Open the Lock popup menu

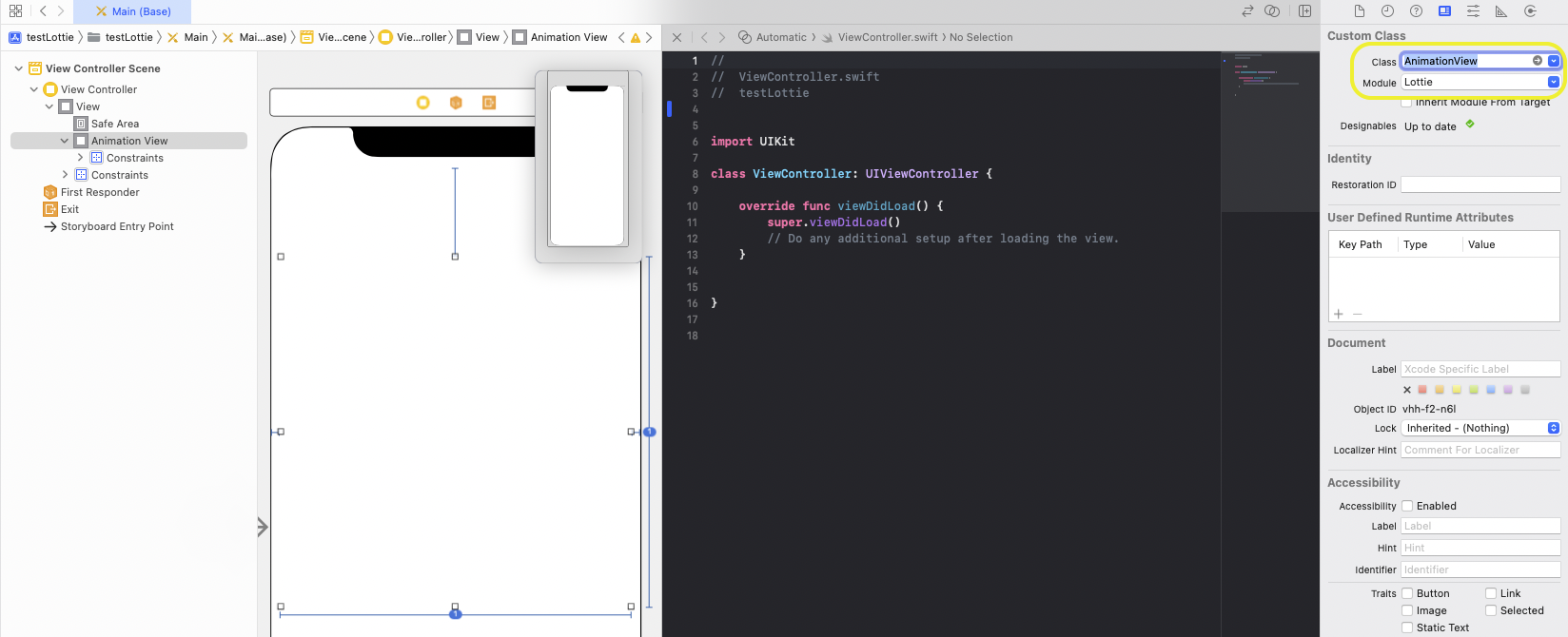(x=1480, y=428)
